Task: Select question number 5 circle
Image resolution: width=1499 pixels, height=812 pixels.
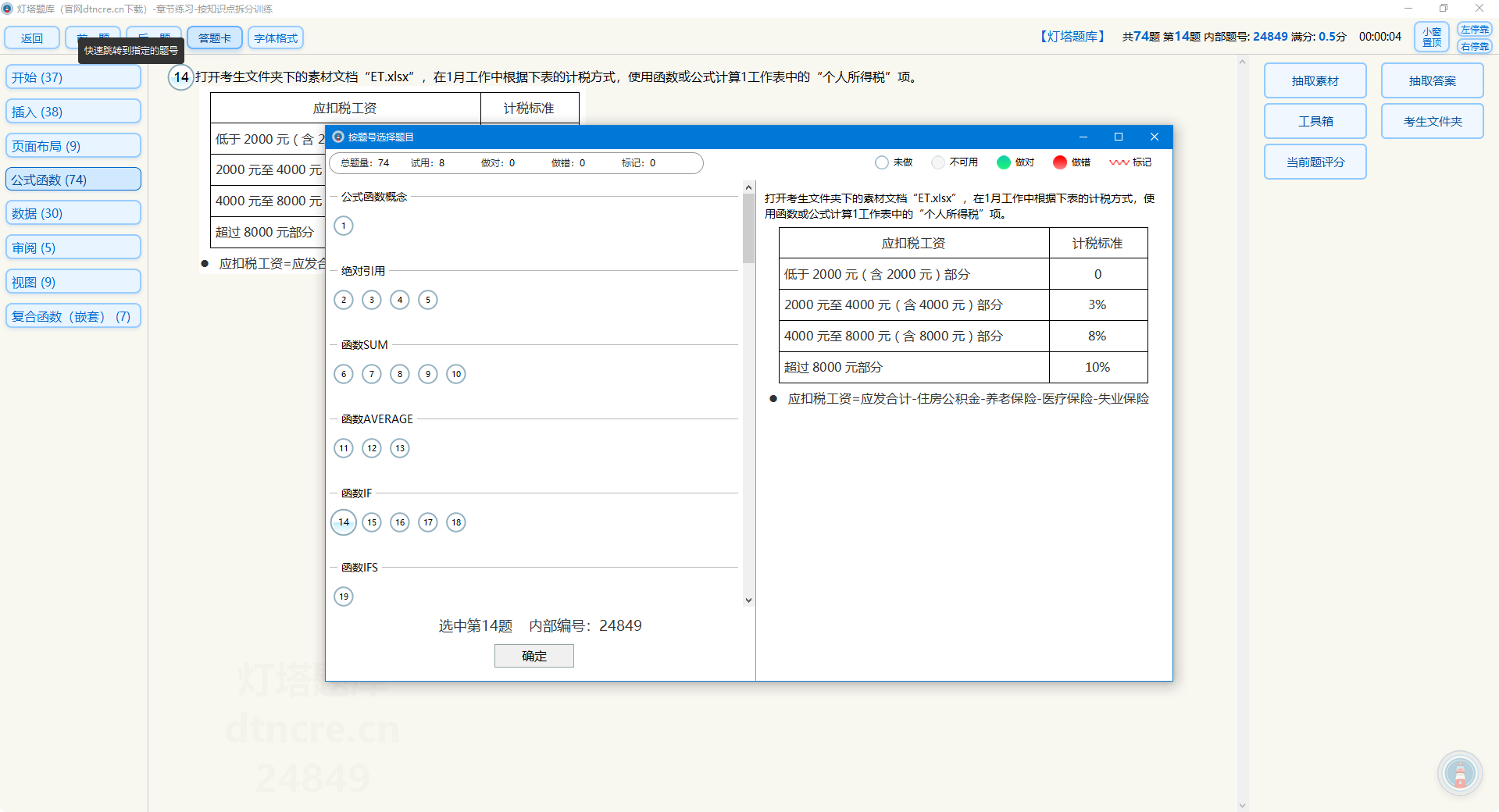Action: [x=428, y=300]
